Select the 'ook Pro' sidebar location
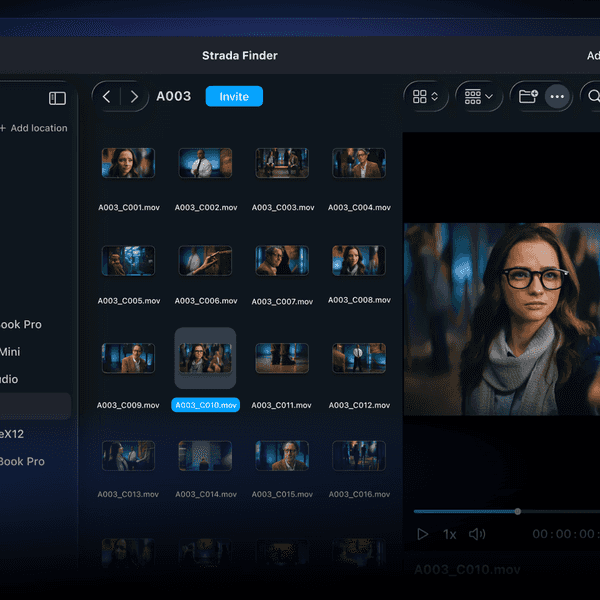Image resolution: width=600 pixels, height=600 pixels. [x=21, y=324]
